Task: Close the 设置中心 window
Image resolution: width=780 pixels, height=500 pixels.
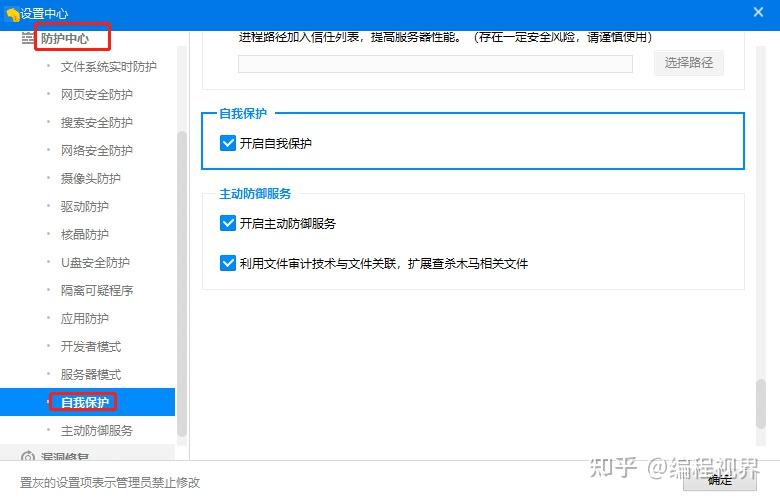Action: pos(758,12)
